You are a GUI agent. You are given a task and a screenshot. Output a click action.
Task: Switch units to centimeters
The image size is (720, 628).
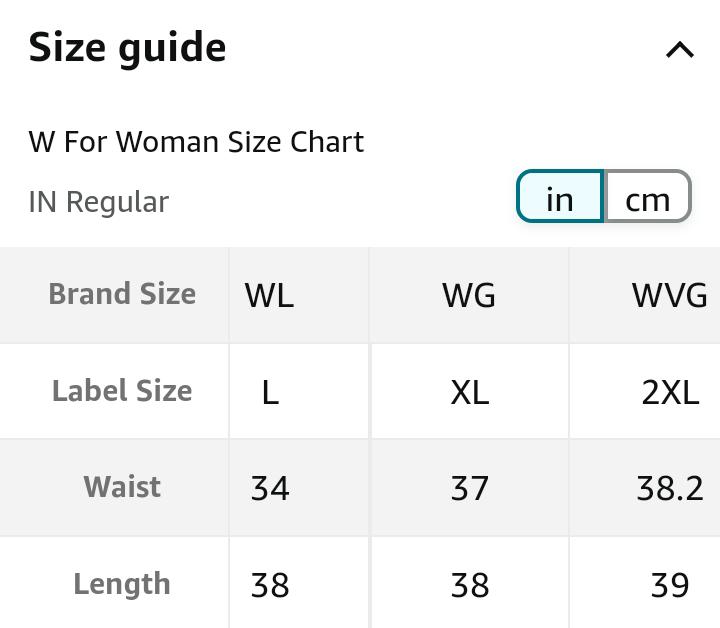(647, 197)
